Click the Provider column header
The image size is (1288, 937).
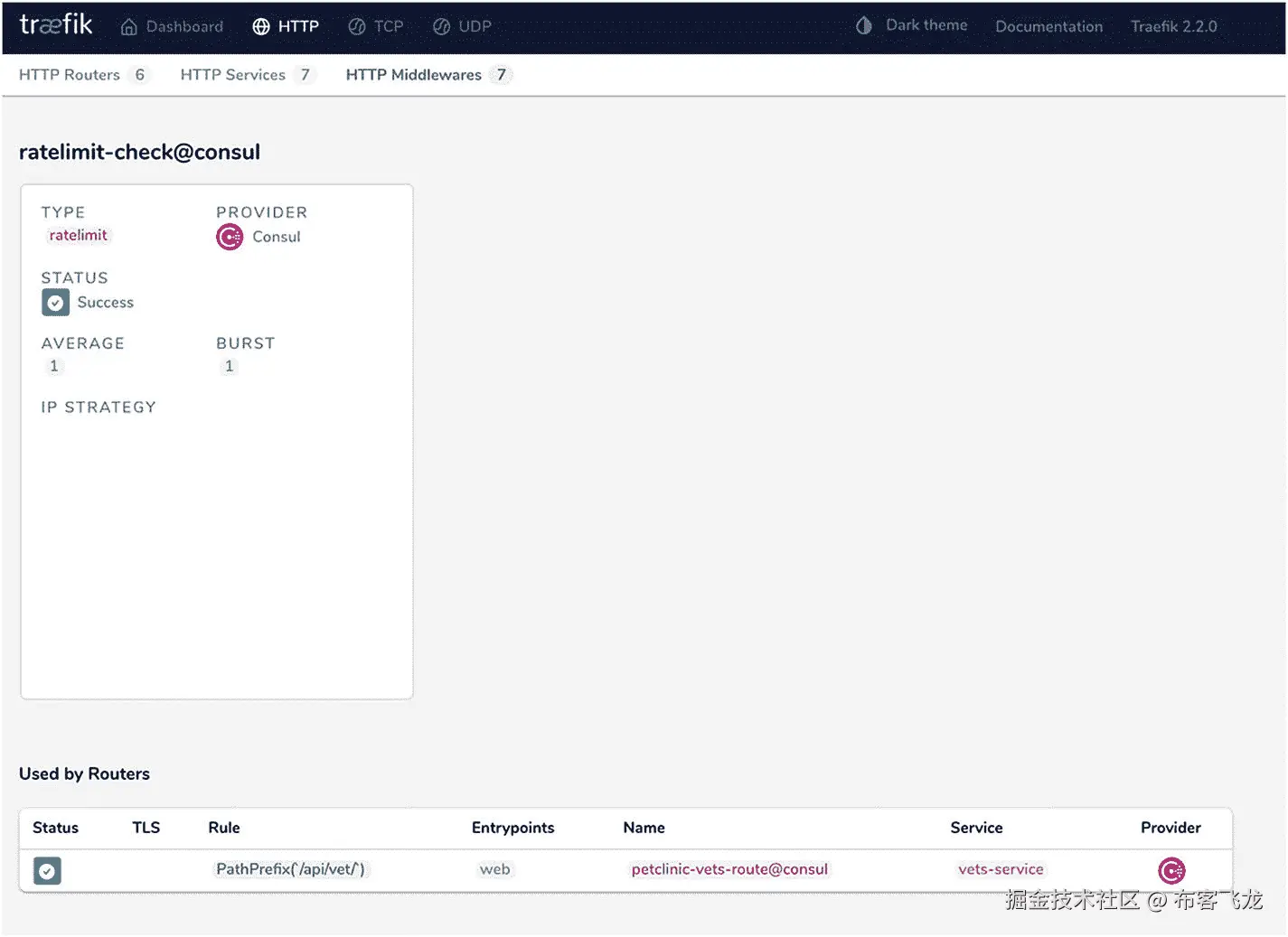coord(1170,828)
